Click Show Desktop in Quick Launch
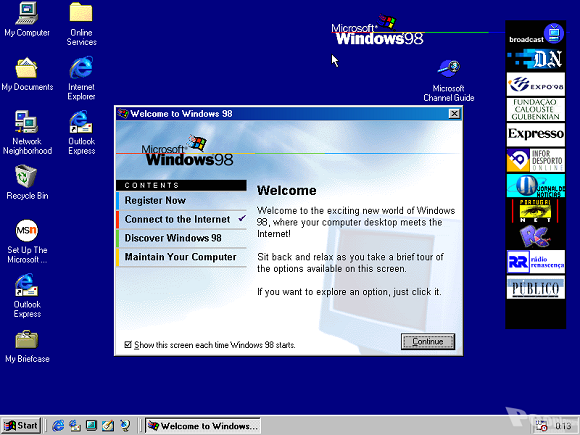580x435 pixels. tap(91, 425)
